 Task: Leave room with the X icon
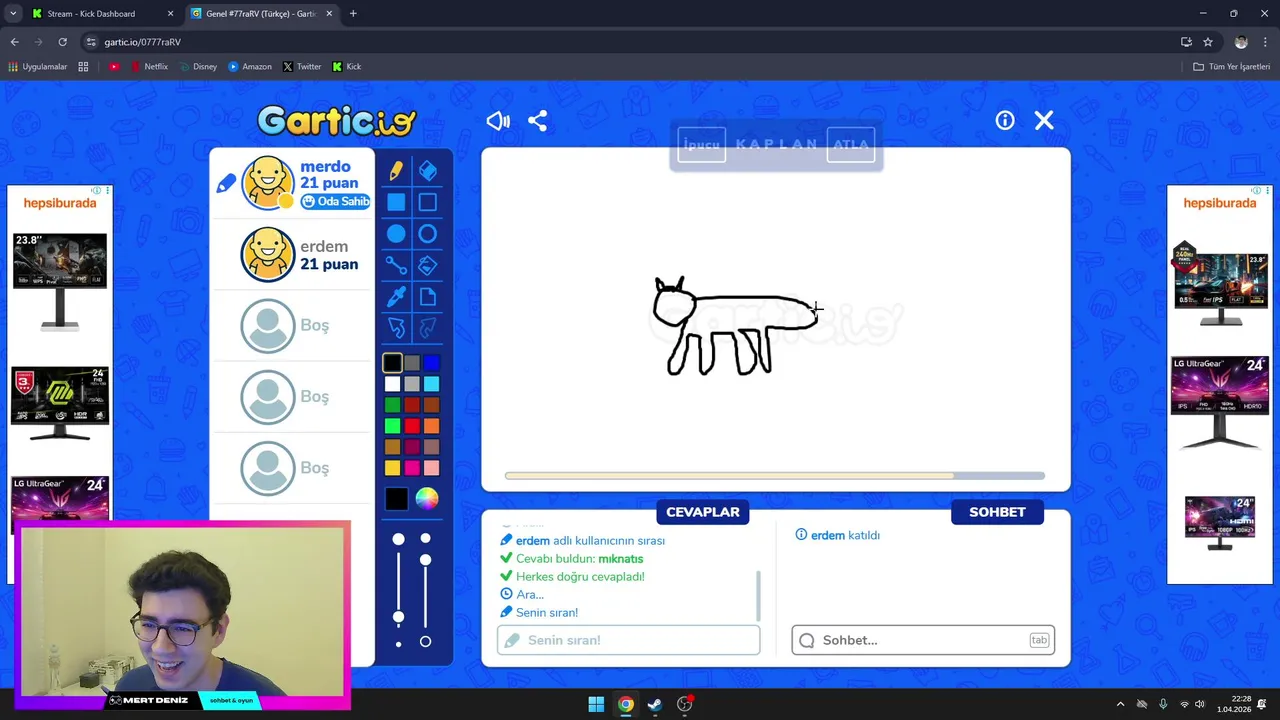pos(1044,121)
